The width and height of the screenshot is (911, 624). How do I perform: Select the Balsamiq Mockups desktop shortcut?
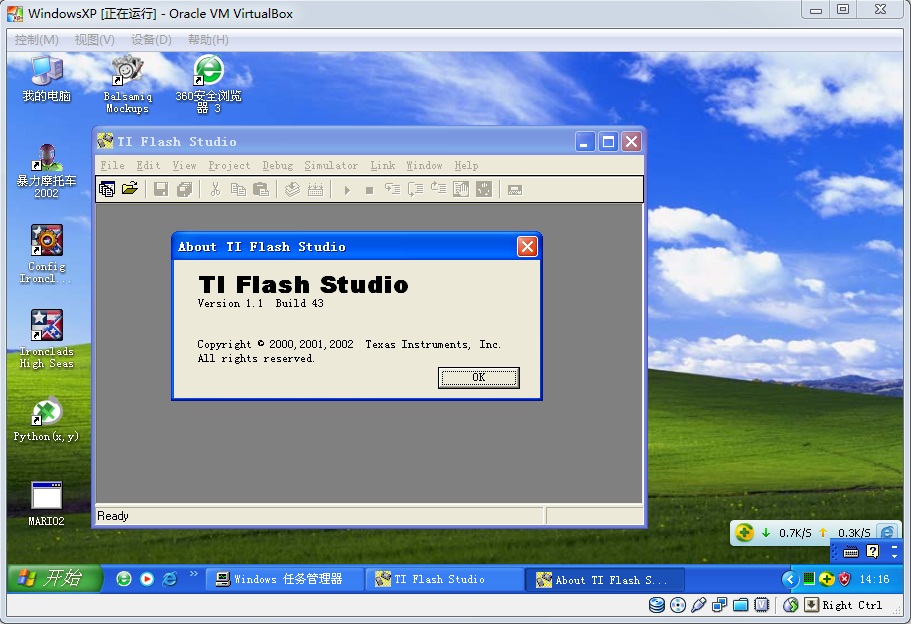pos(127,85)
